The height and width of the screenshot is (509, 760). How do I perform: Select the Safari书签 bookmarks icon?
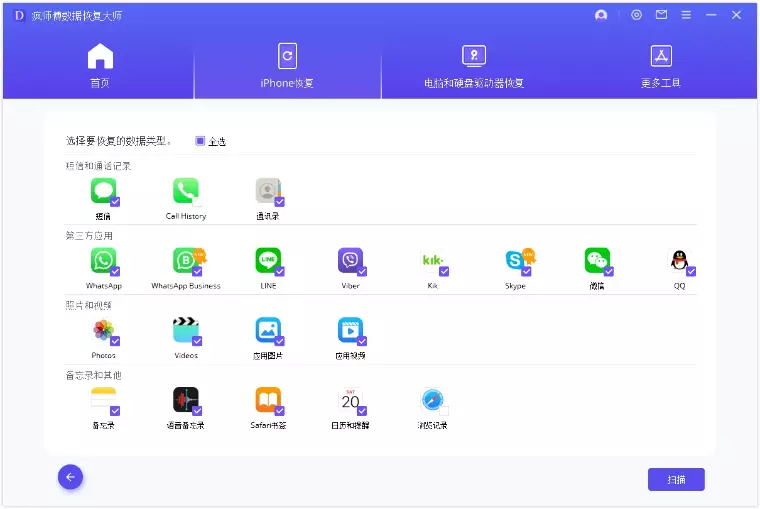pyautogui.click(x=268, y=399)
